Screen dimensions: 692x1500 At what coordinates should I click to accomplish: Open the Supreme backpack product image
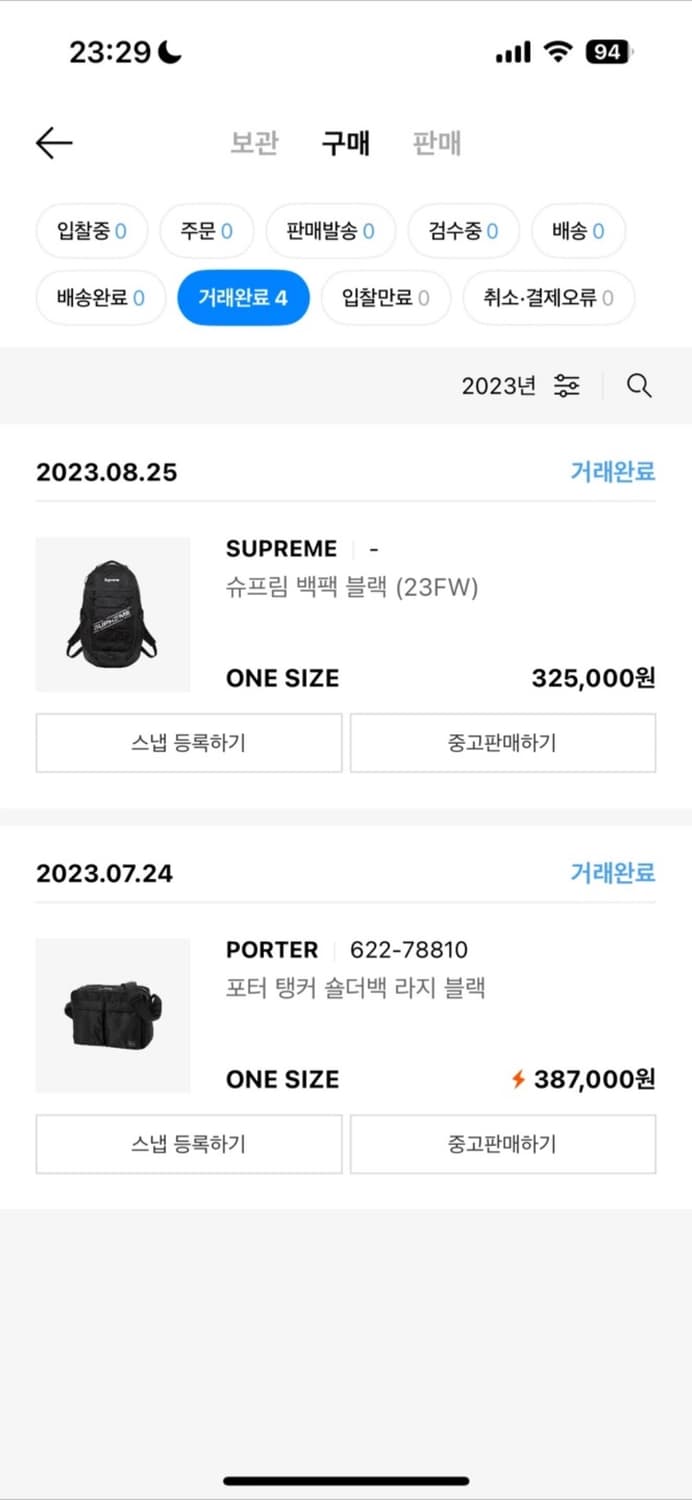click(112, 614)
